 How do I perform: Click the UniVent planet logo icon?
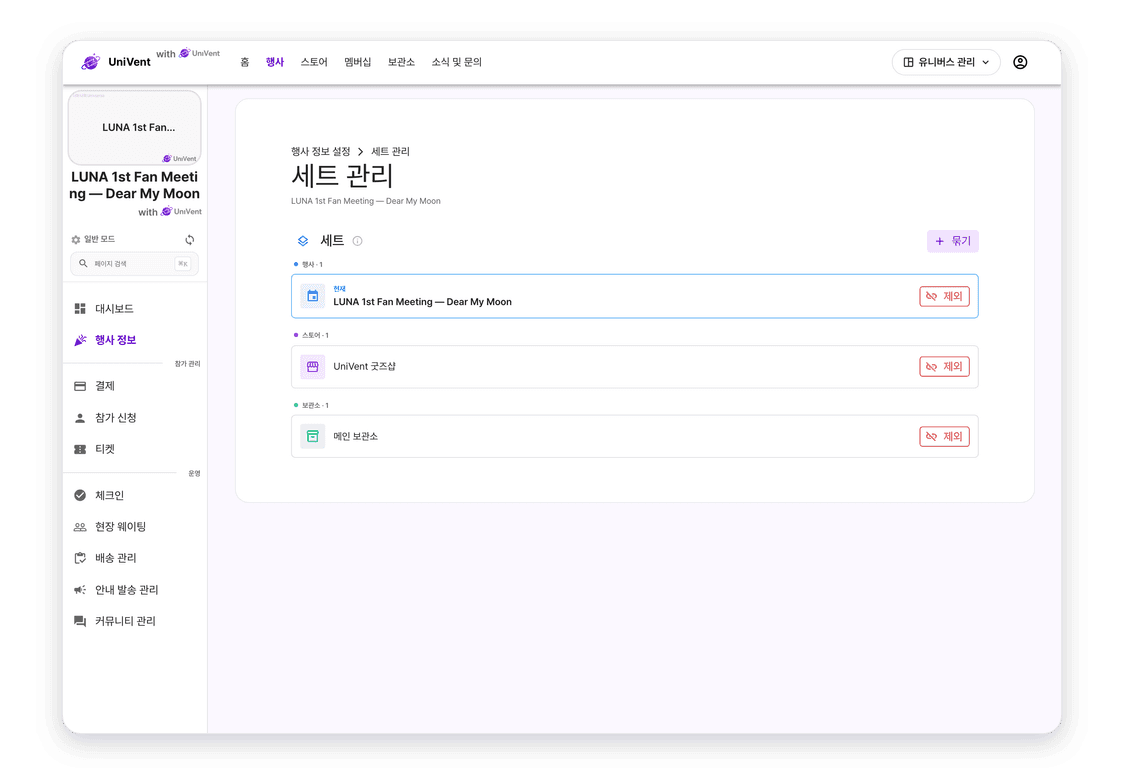(x=91, y=62)
